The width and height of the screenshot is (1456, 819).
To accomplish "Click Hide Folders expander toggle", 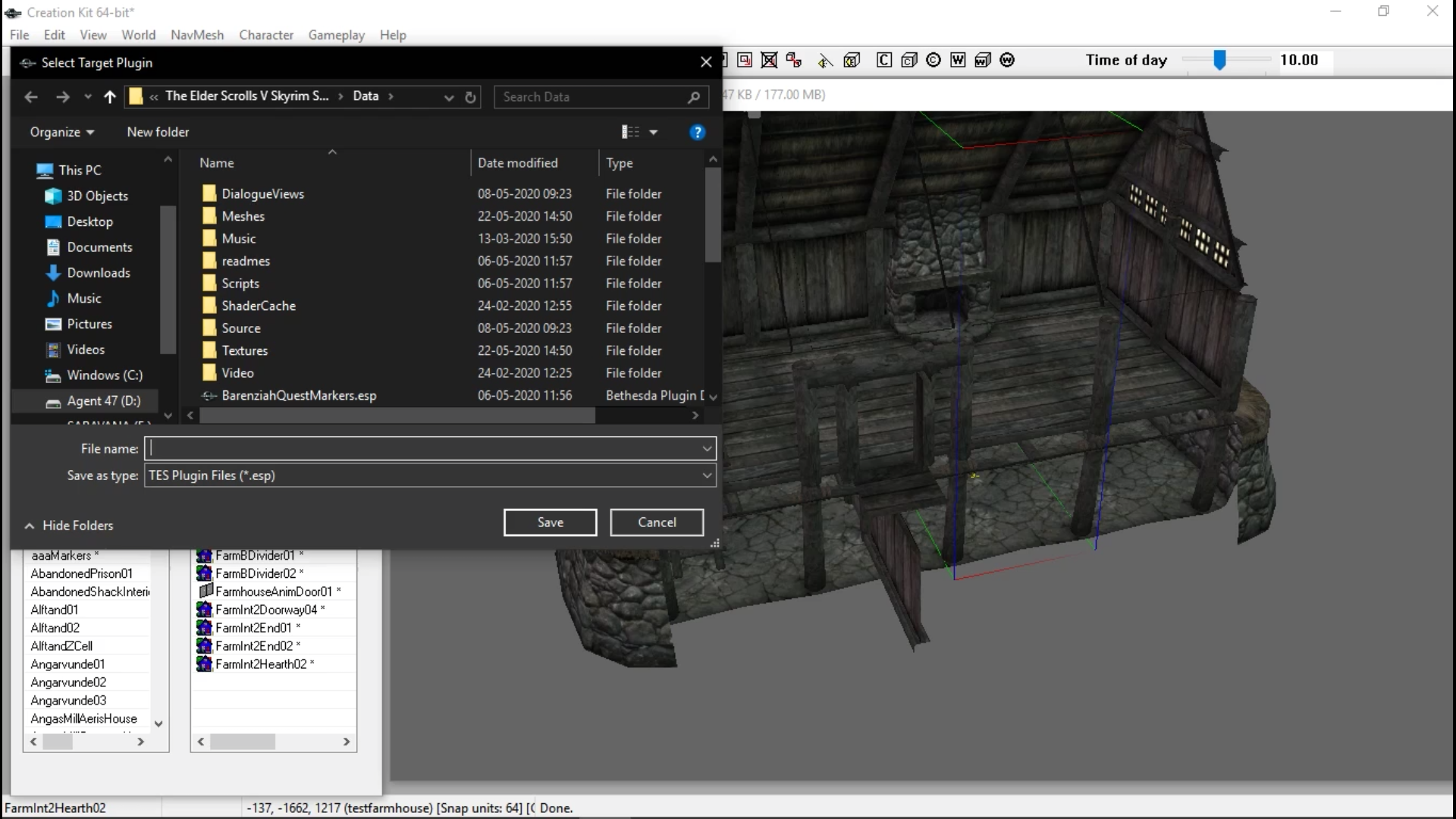I will click(x=29, y=525).
